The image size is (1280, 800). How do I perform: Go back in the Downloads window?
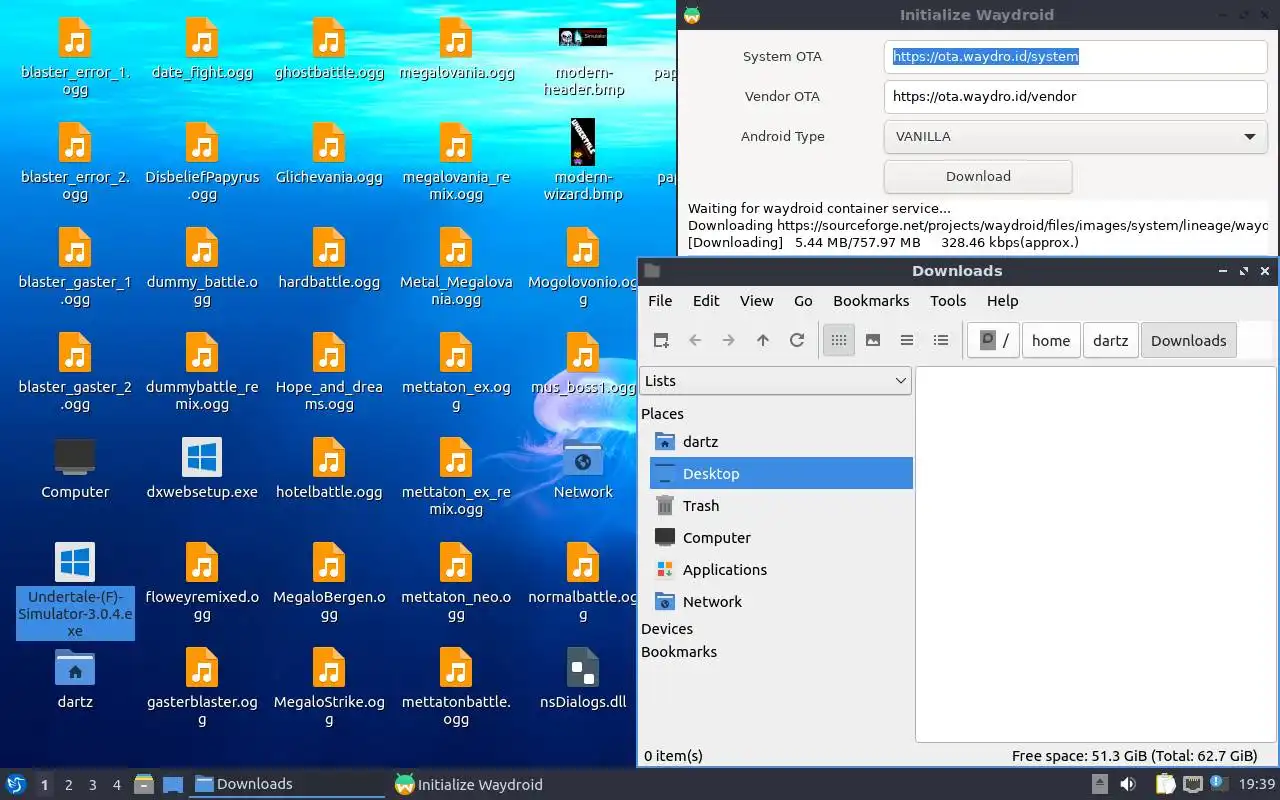[x=695, y=340]
